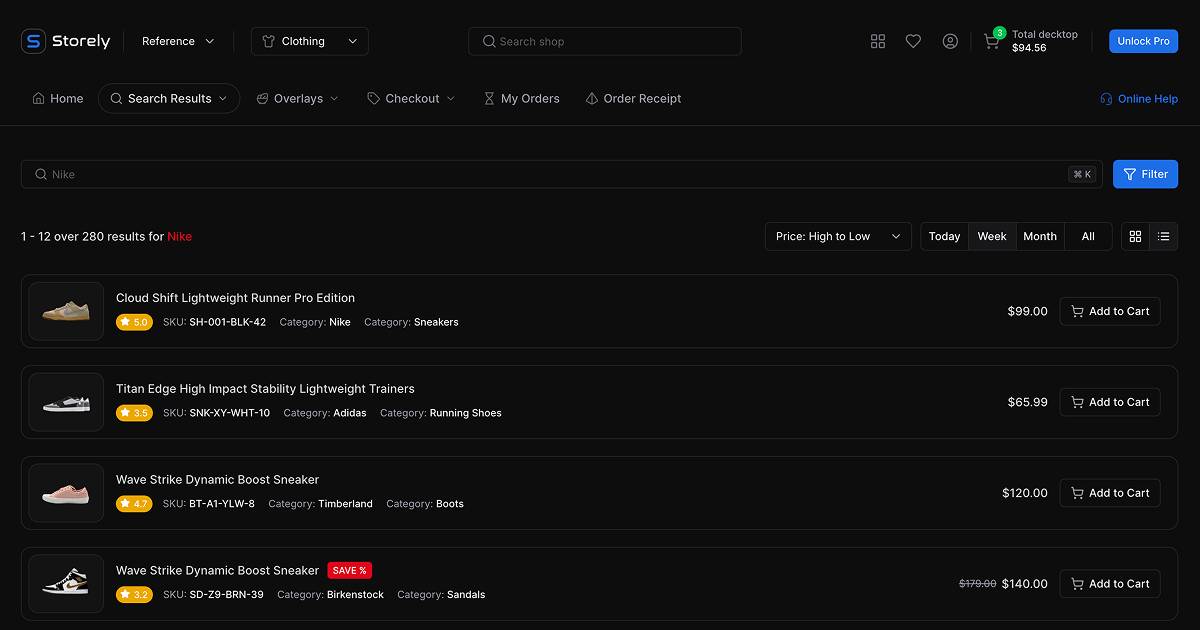Click the Wave Strike pink sneaker thumbnail

click(x=66, y=493)
